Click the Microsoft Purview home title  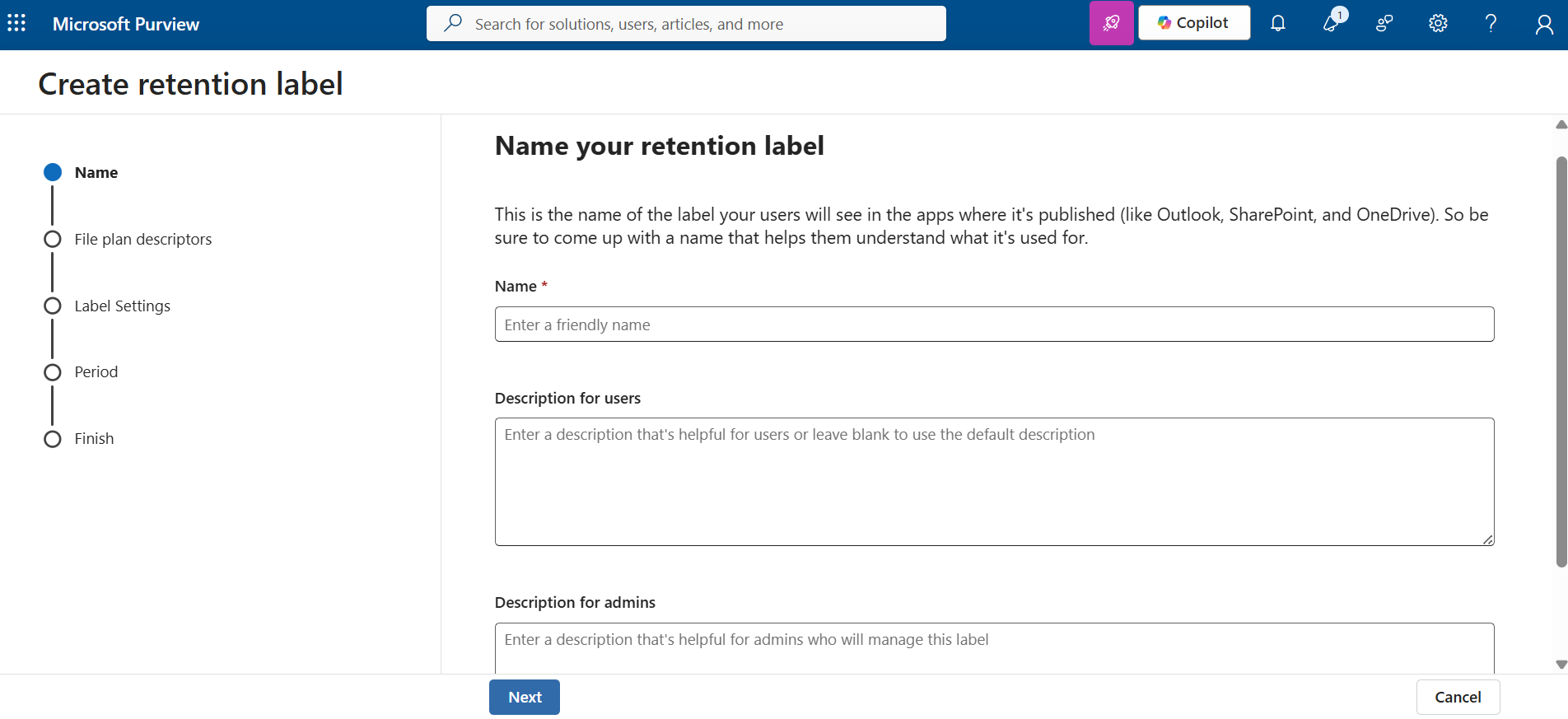(126, 24)
